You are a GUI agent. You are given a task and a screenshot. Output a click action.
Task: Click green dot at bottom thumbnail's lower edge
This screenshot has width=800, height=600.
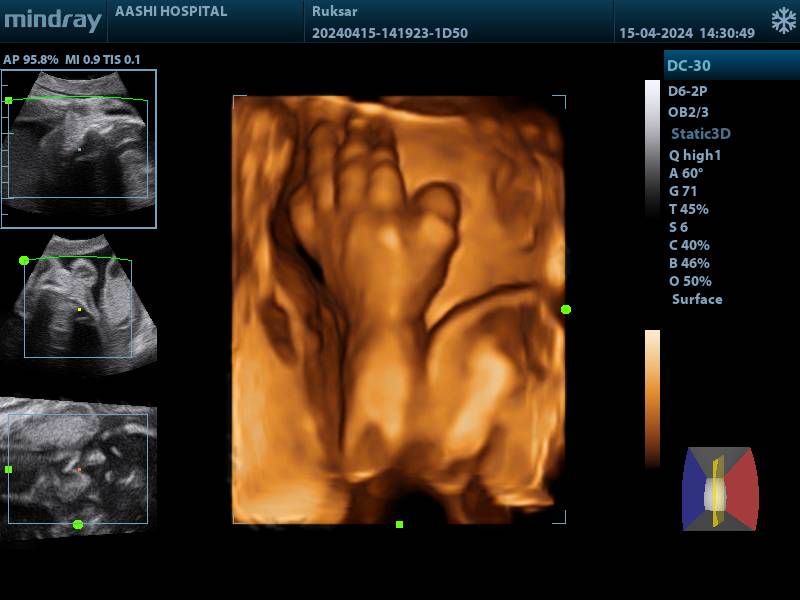78,524
